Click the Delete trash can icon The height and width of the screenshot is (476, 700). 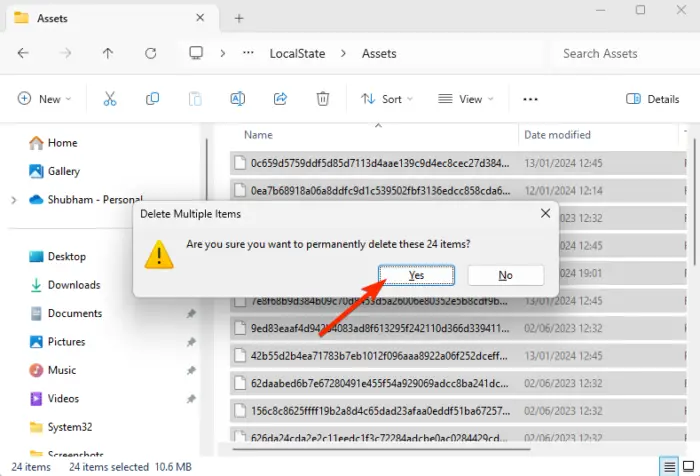coord(323,99)
